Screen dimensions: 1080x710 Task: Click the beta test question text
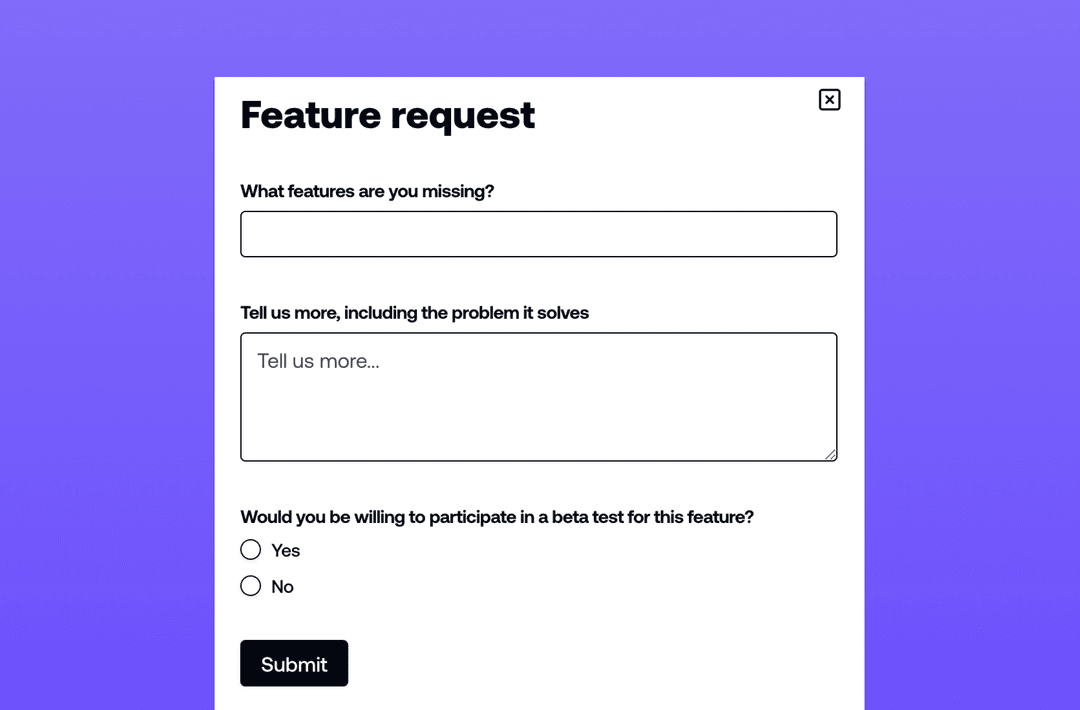[496, 517]
